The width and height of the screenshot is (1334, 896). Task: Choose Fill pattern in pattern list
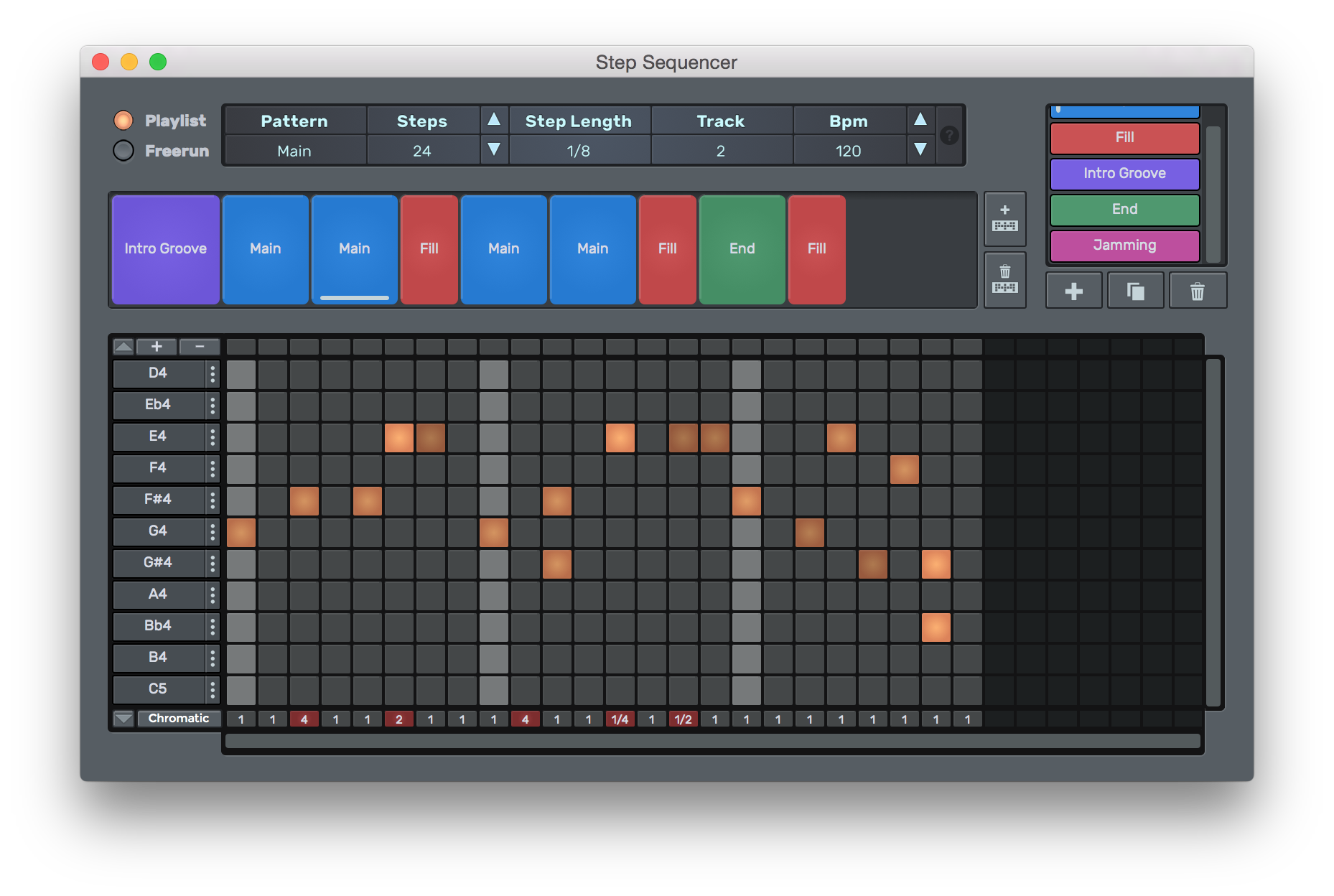pos(1125,138)
